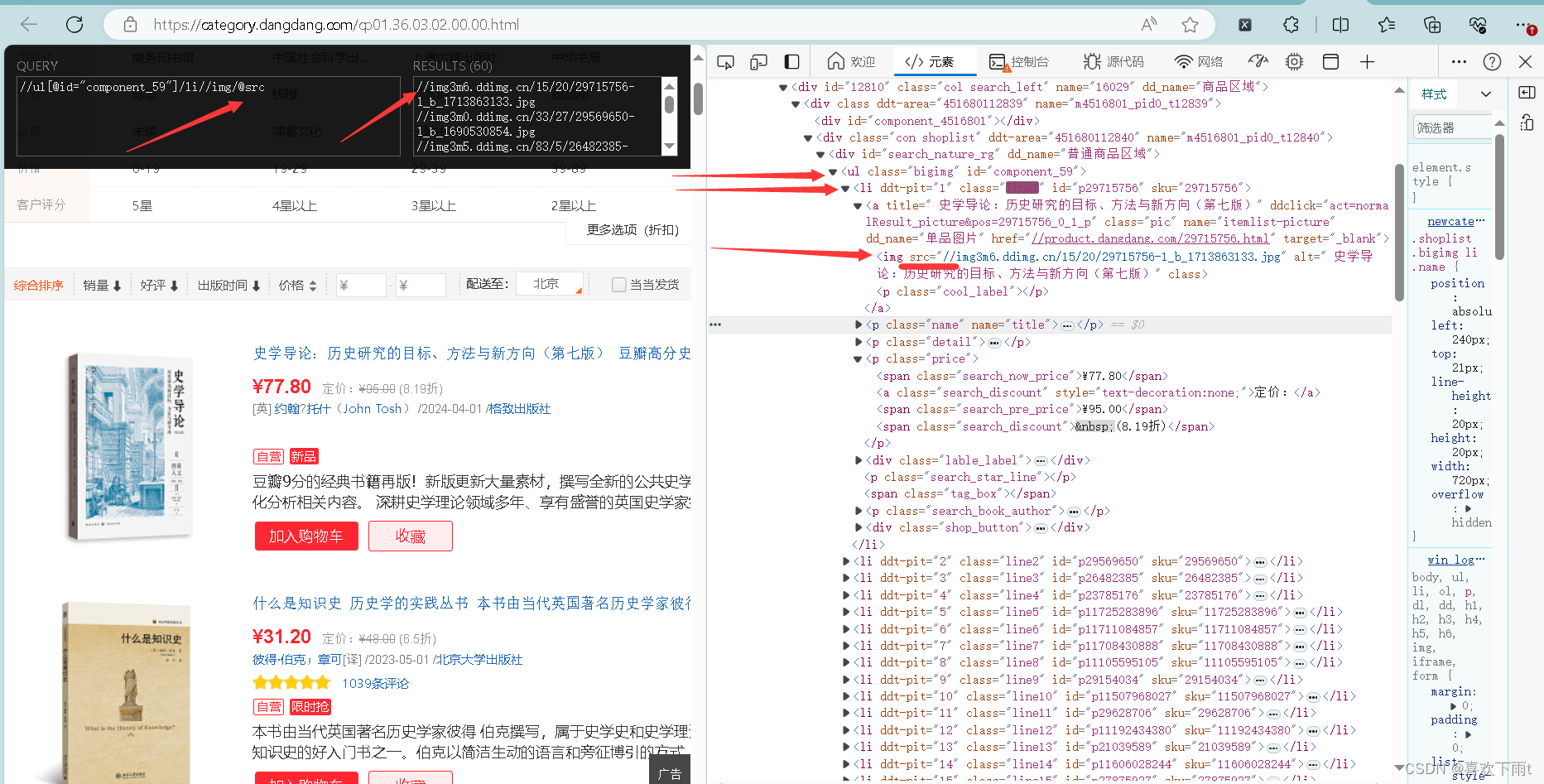This screenshot has width=1544, height=784.
Task: Toggle computed styles sidebar icon
Action: tap(1527, 93)
